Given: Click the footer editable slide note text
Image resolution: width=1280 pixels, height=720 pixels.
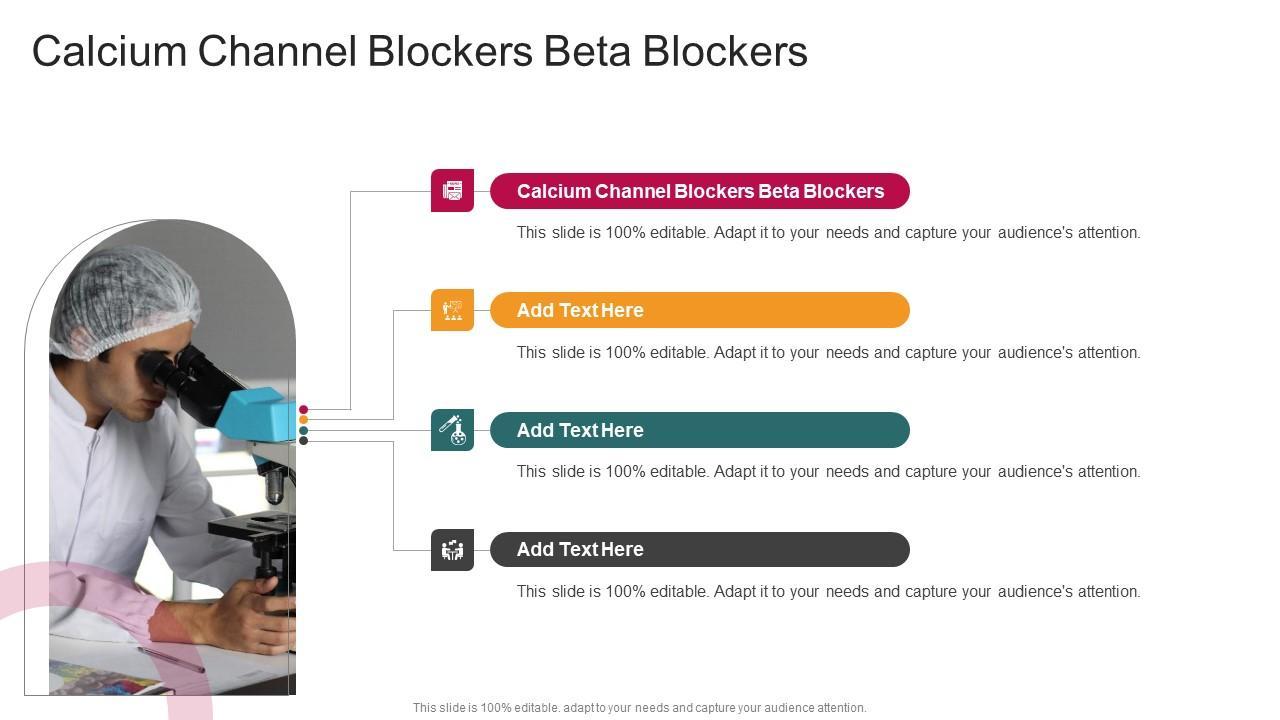Looking at the screenshot, I should (x=640, y=707).
